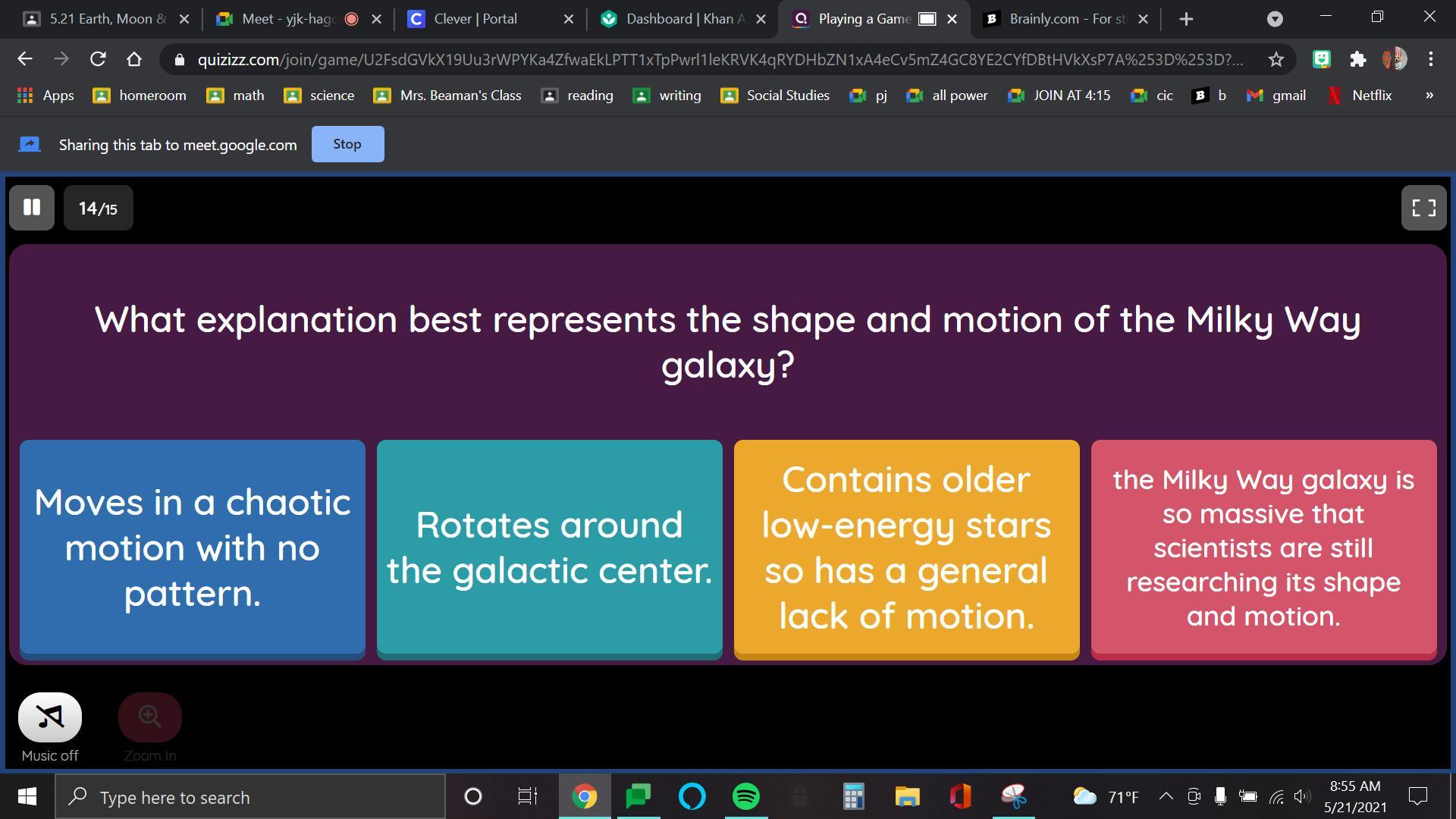The height and width of the screenshot is (819, 1456).
Task: Reload the Quizizz page
Action: [x=98, y=59]
